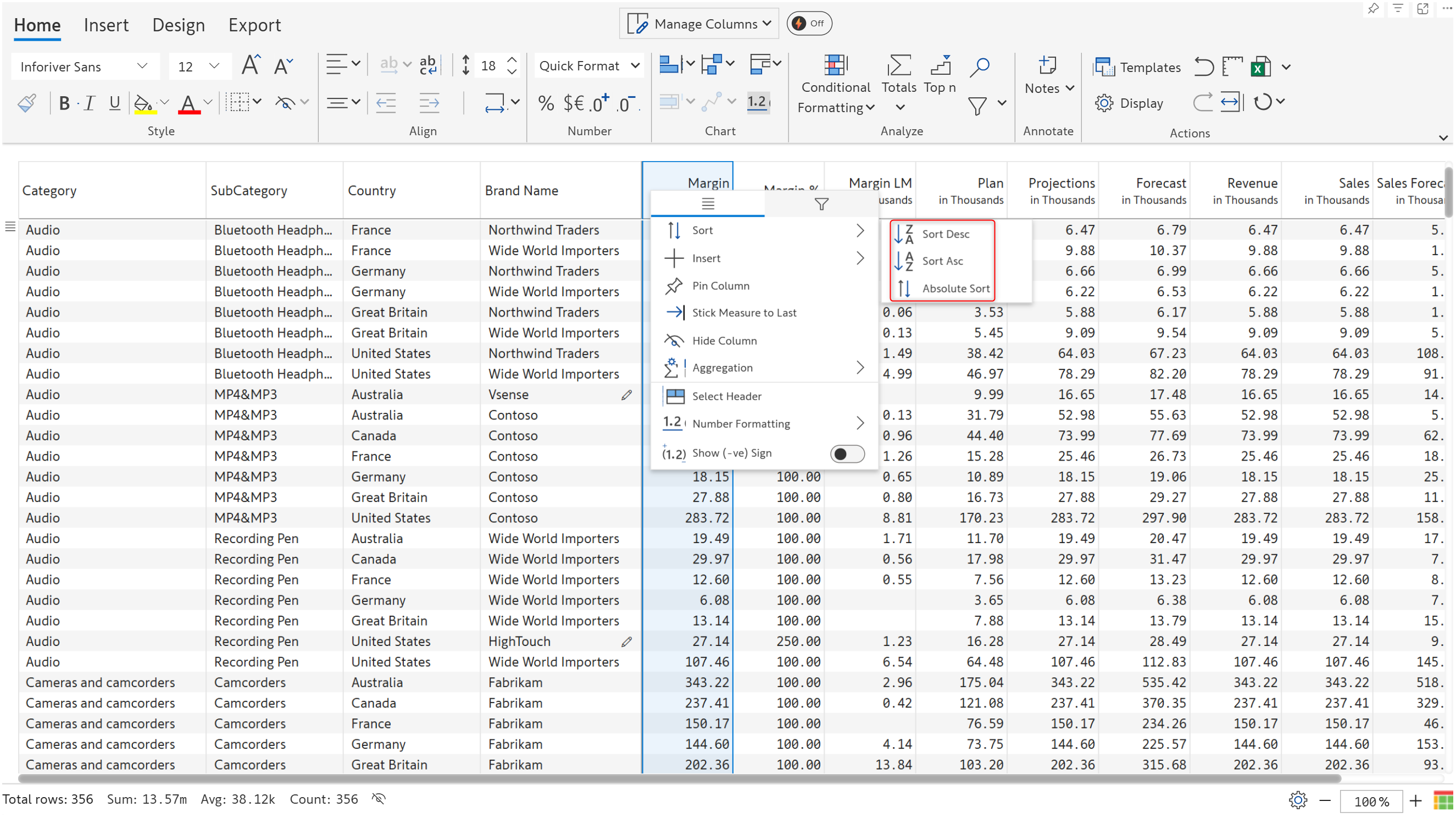
Task: Switch to the Design tab
Action: point(178,25)
